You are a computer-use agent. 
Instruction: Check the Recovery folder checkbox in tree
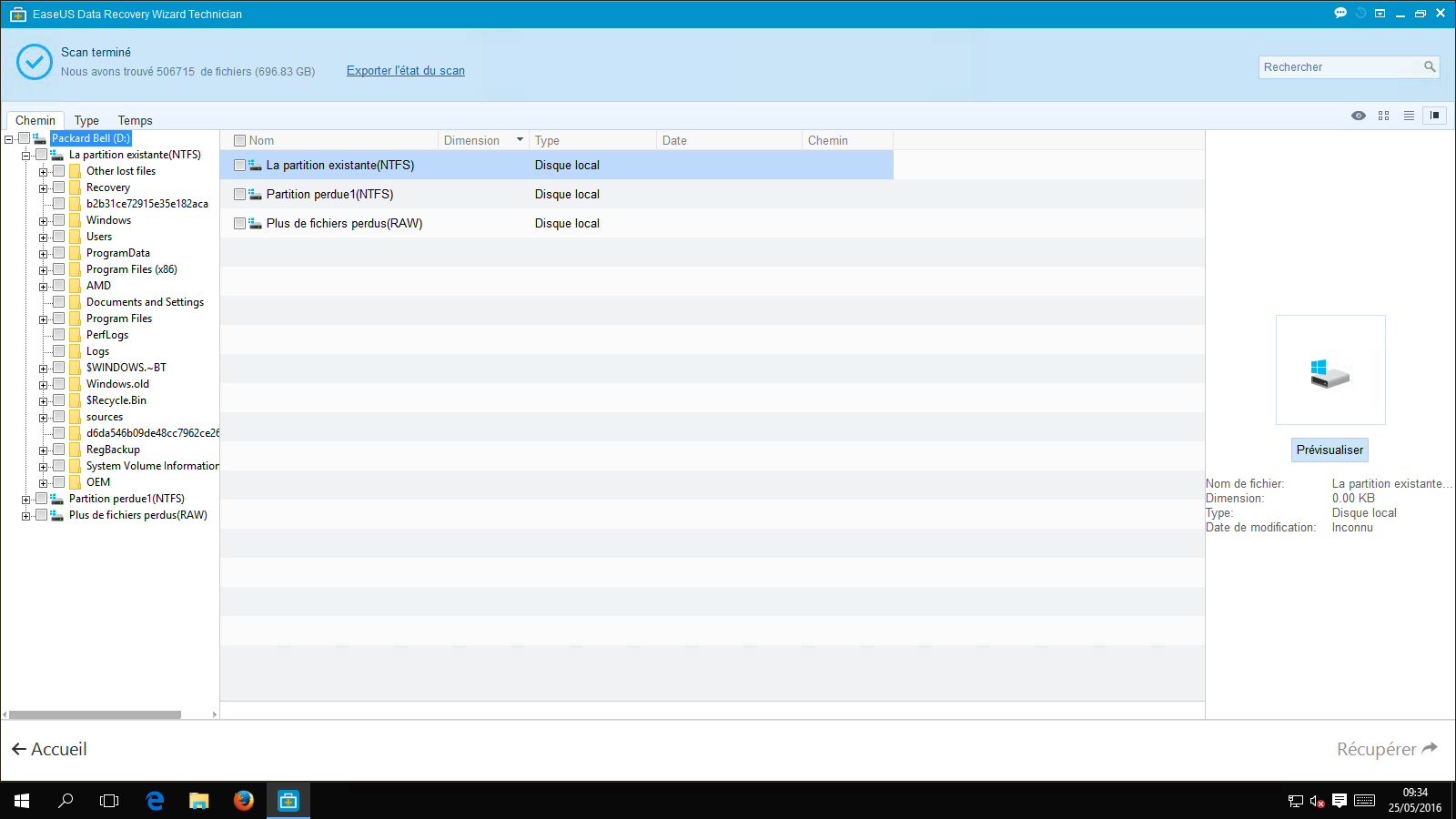tap(59, 187)
